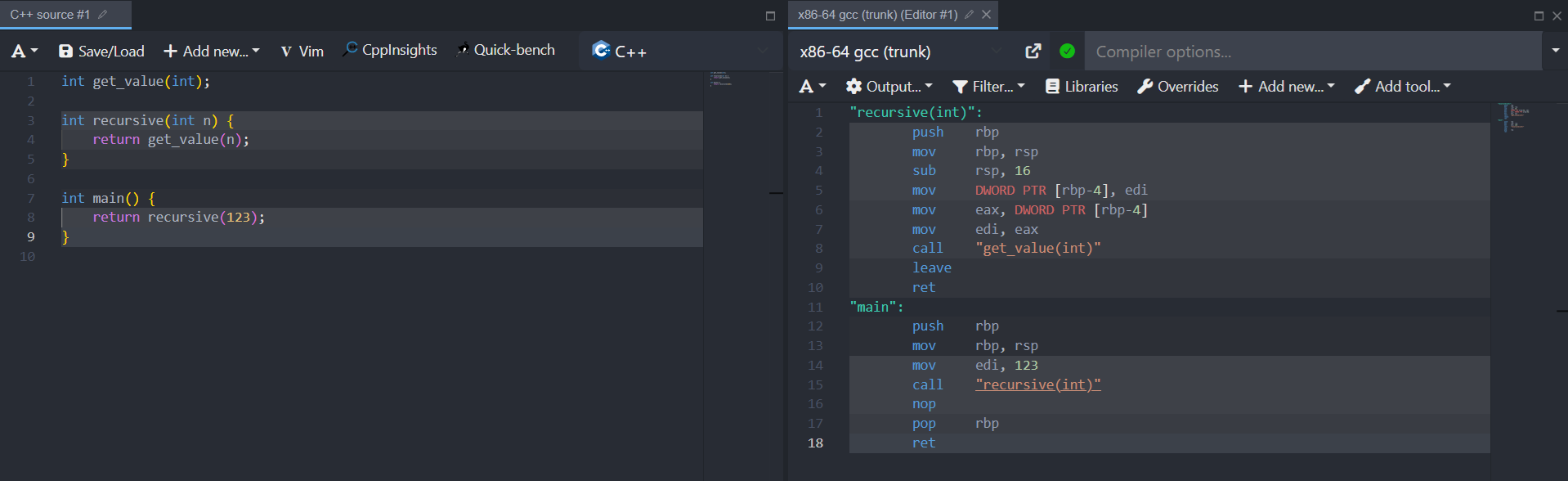
Task: Open CppInsights for this code
Action: tap(390, 51)
